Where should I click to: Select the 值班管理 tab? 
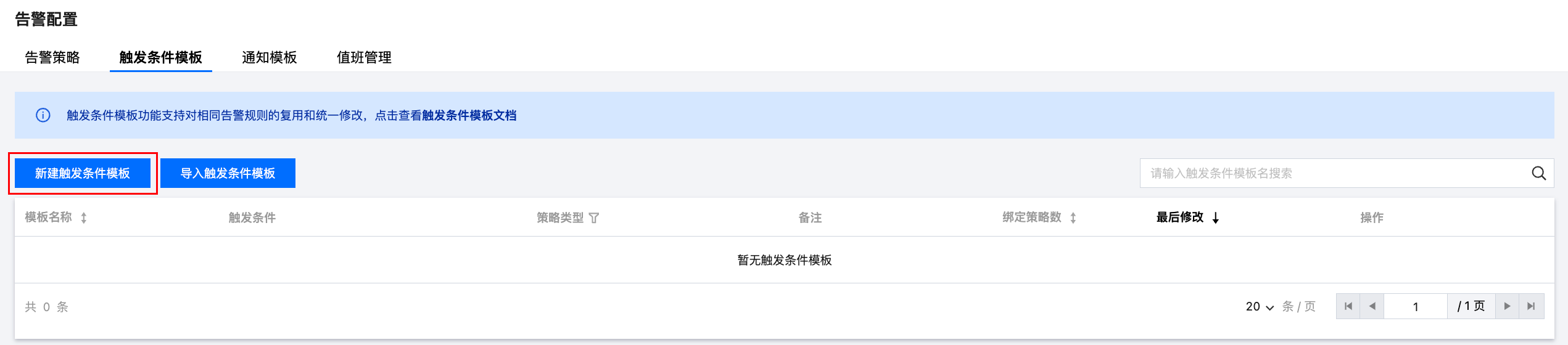(x=364, y=57)
